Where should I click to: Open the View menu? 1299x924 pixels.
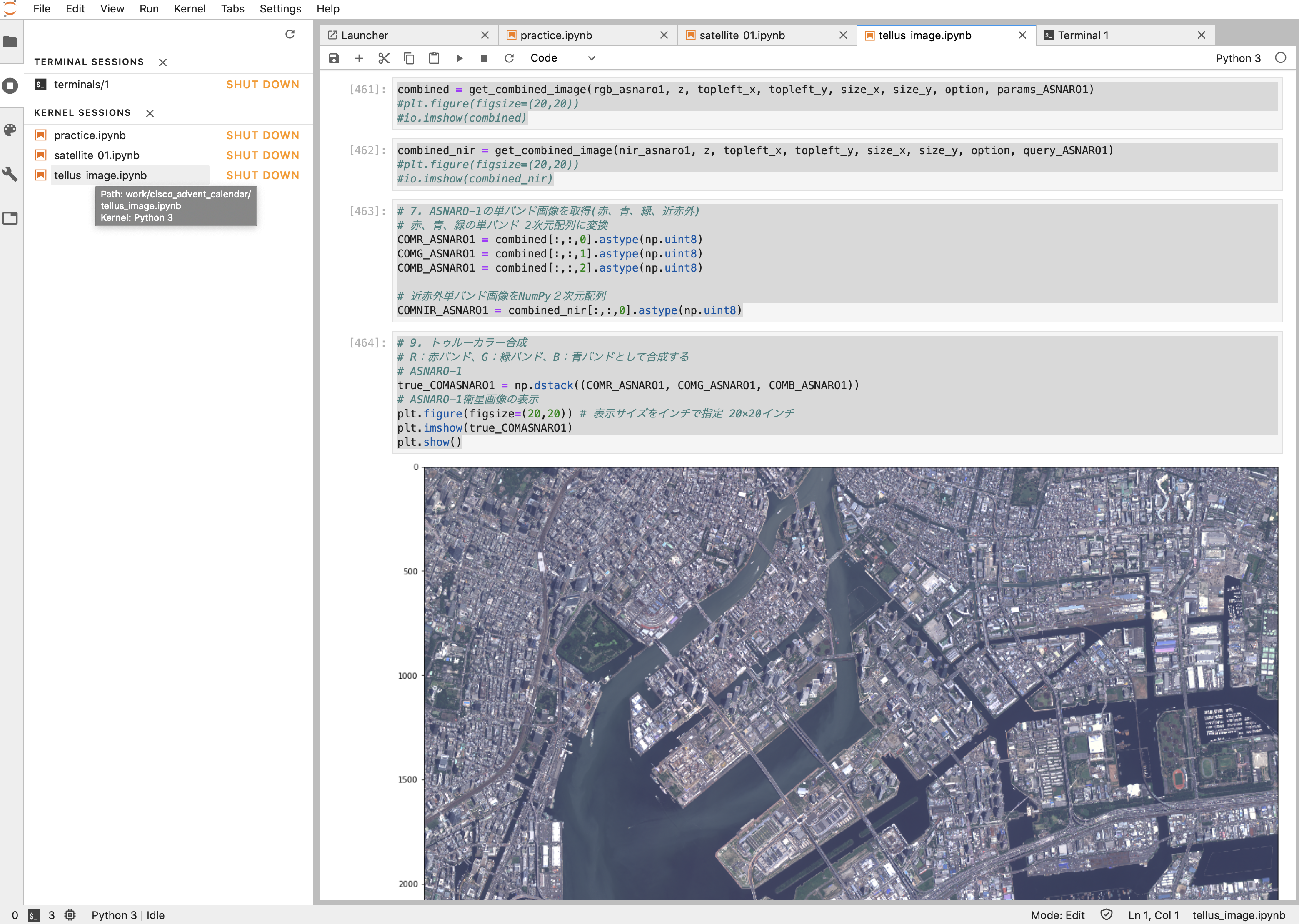[x=112, y=8]
